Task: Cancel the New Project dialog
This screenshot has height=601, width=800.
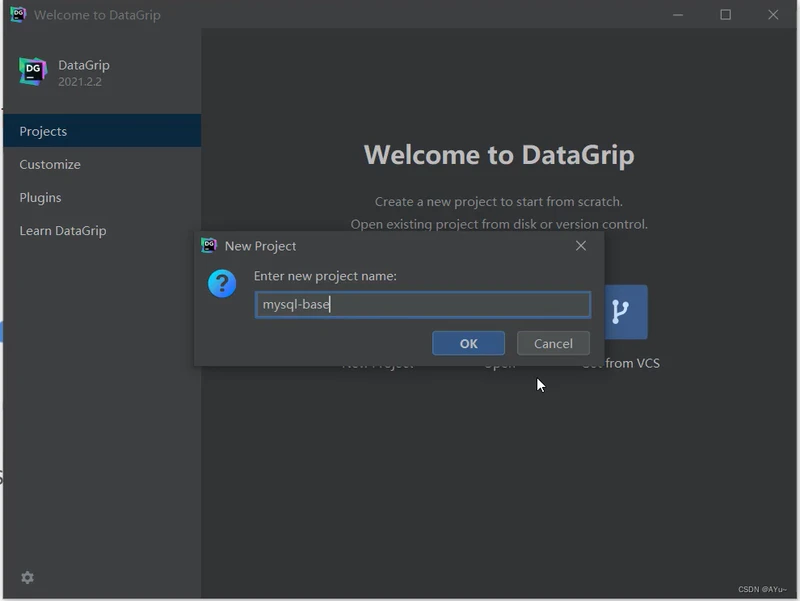Action: 553,343
